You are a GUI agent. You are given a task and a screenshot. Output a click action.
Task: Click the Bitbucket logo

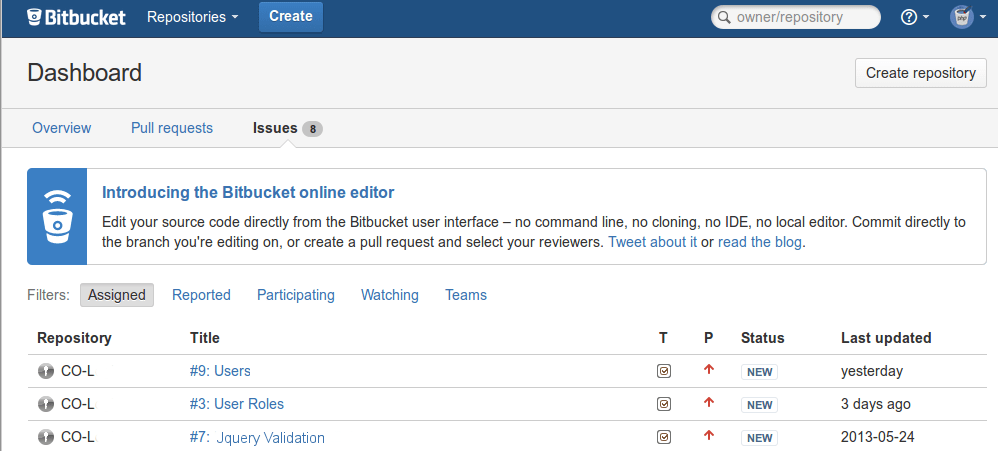coord(76,17)
